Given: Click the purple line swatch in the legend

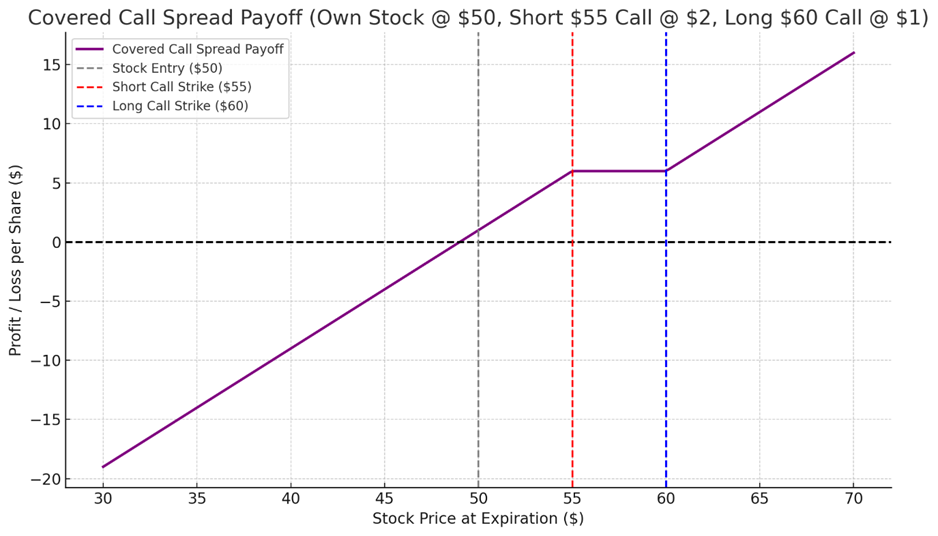Looking at the screenshot, I should coord(90,49).
